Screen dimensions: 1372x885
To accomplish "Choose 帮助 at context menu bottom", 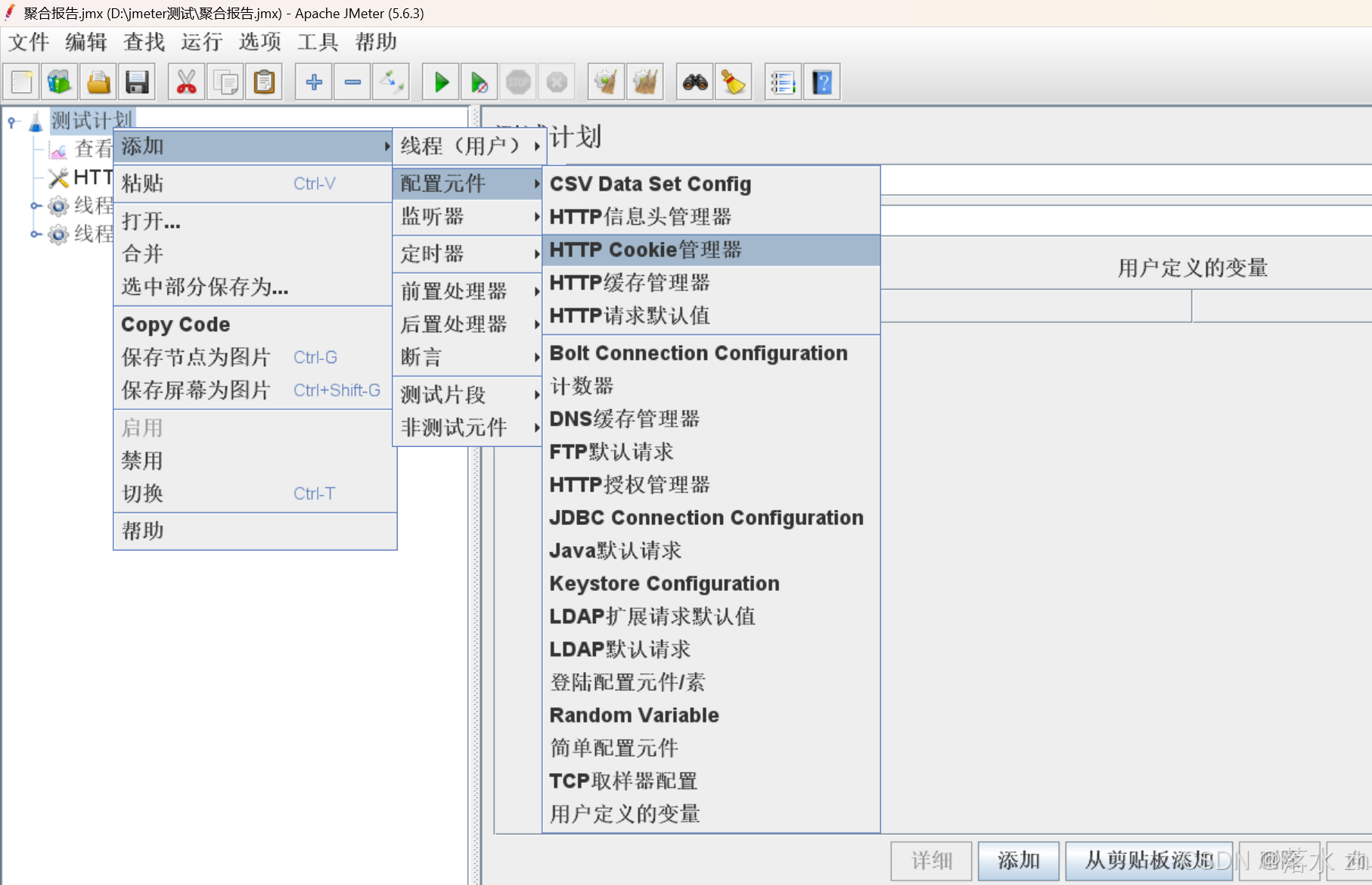I will pyautogui.click(x=255, y=531).
